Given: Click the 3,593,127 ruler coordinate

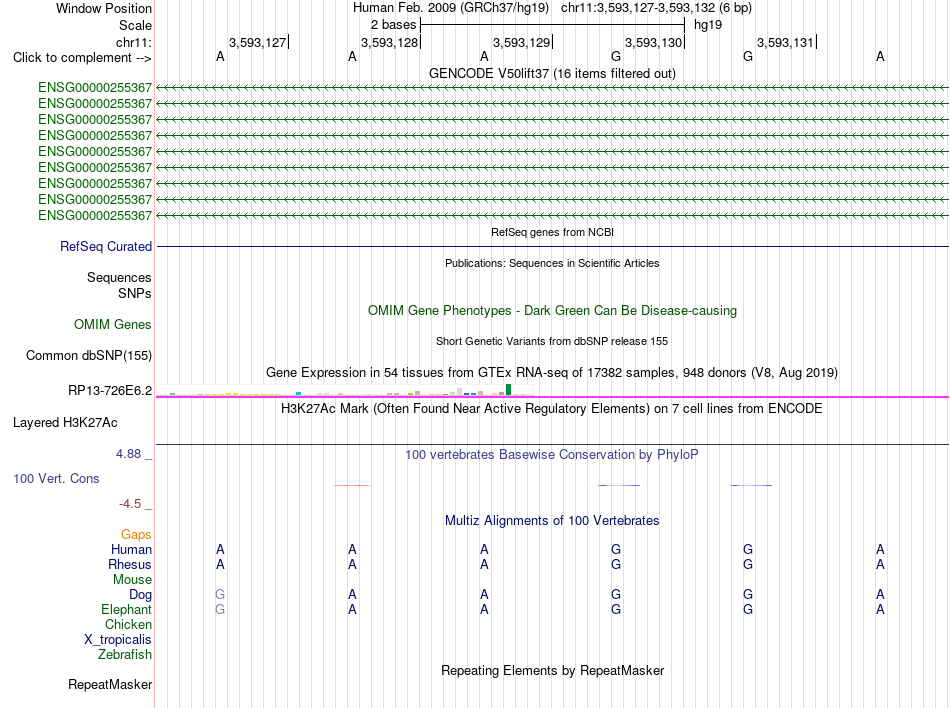Looking at the screenshot, I should click(x=257, y=42).
